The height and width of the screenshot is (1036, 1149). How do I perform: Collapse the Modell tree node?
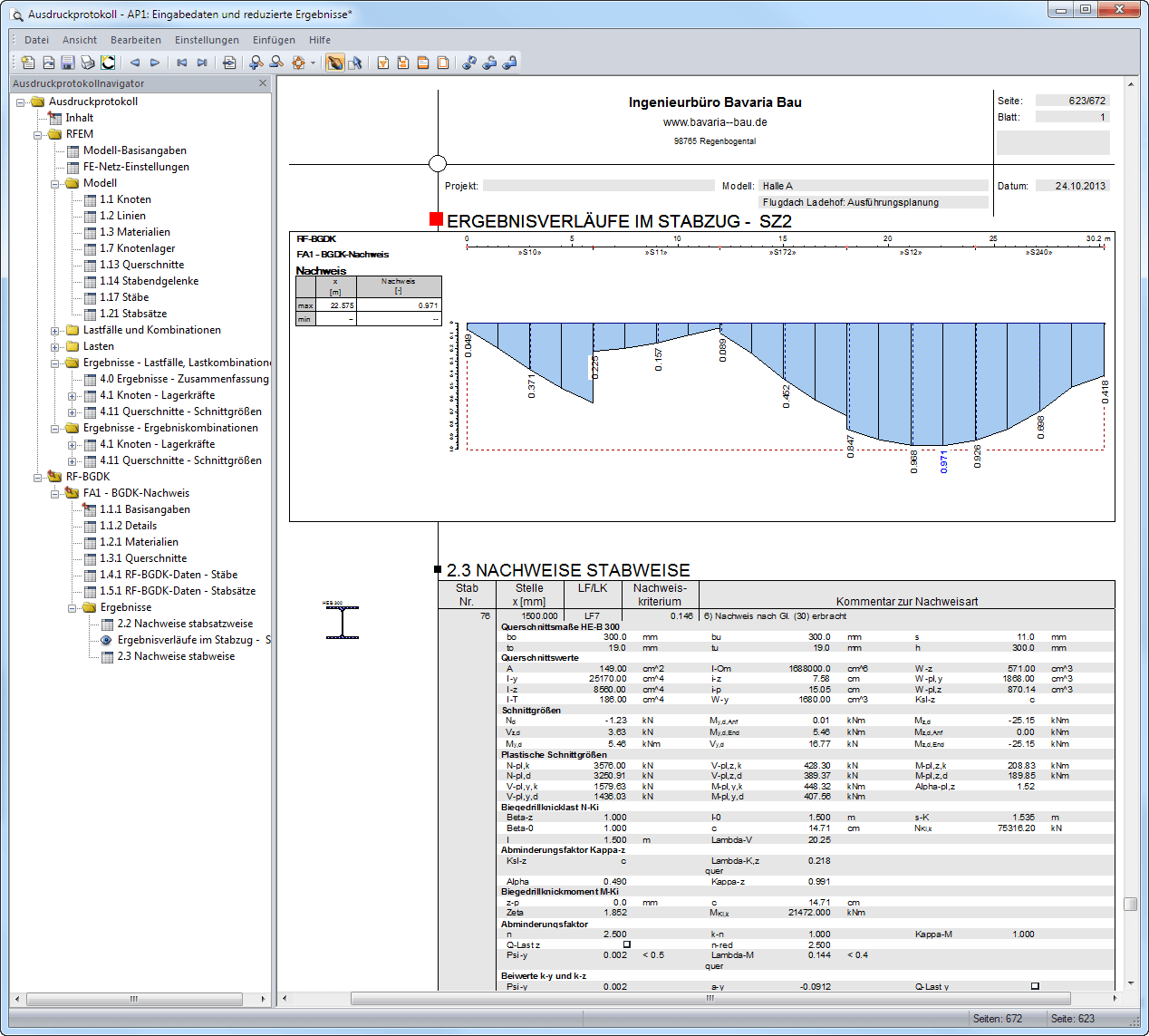pyautogui.click(x=55, y=184)
